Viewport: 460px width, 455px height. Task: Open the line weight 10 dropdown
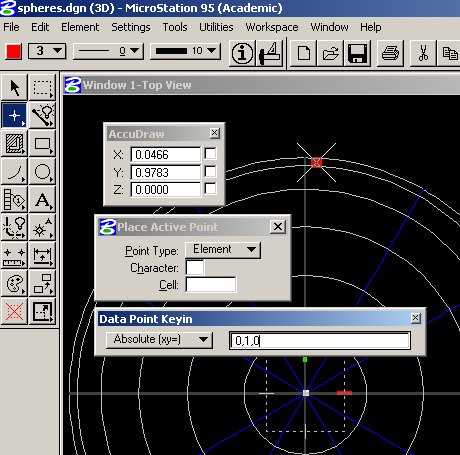pyautogui.click(x=185, y=51)
